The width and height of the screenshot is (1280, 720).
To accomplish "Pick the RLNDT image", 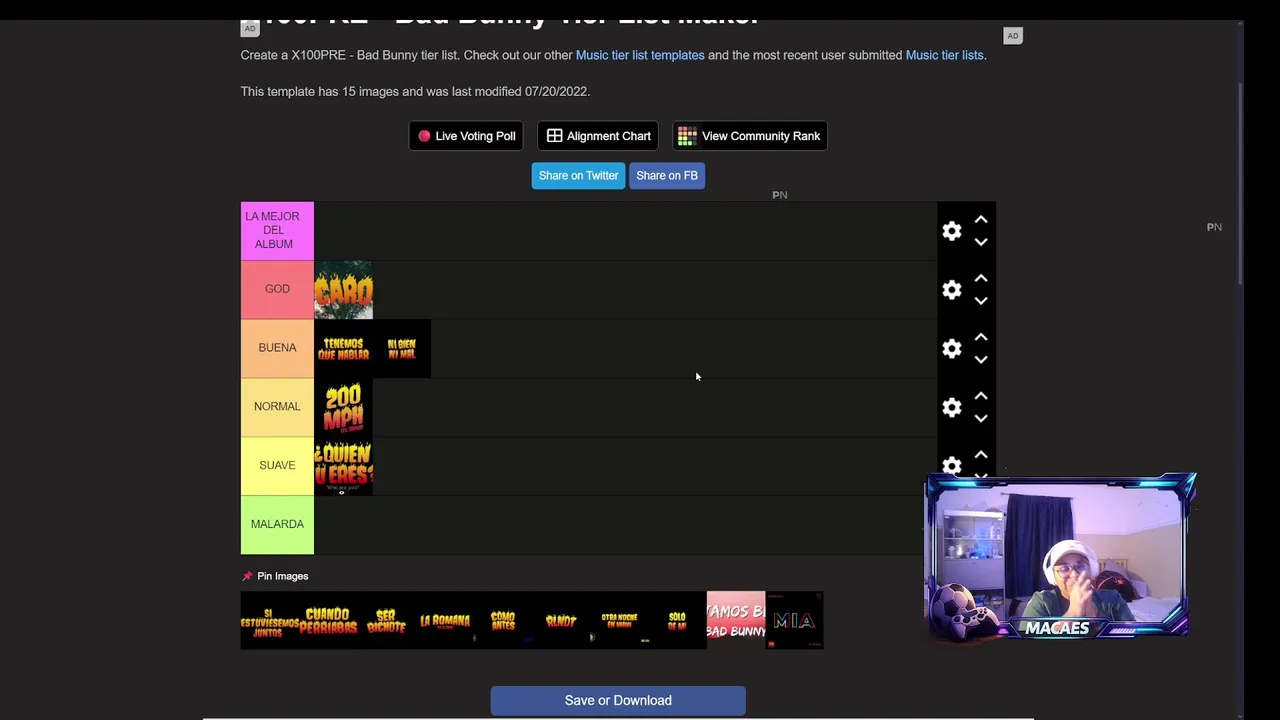I will (561, 621).
